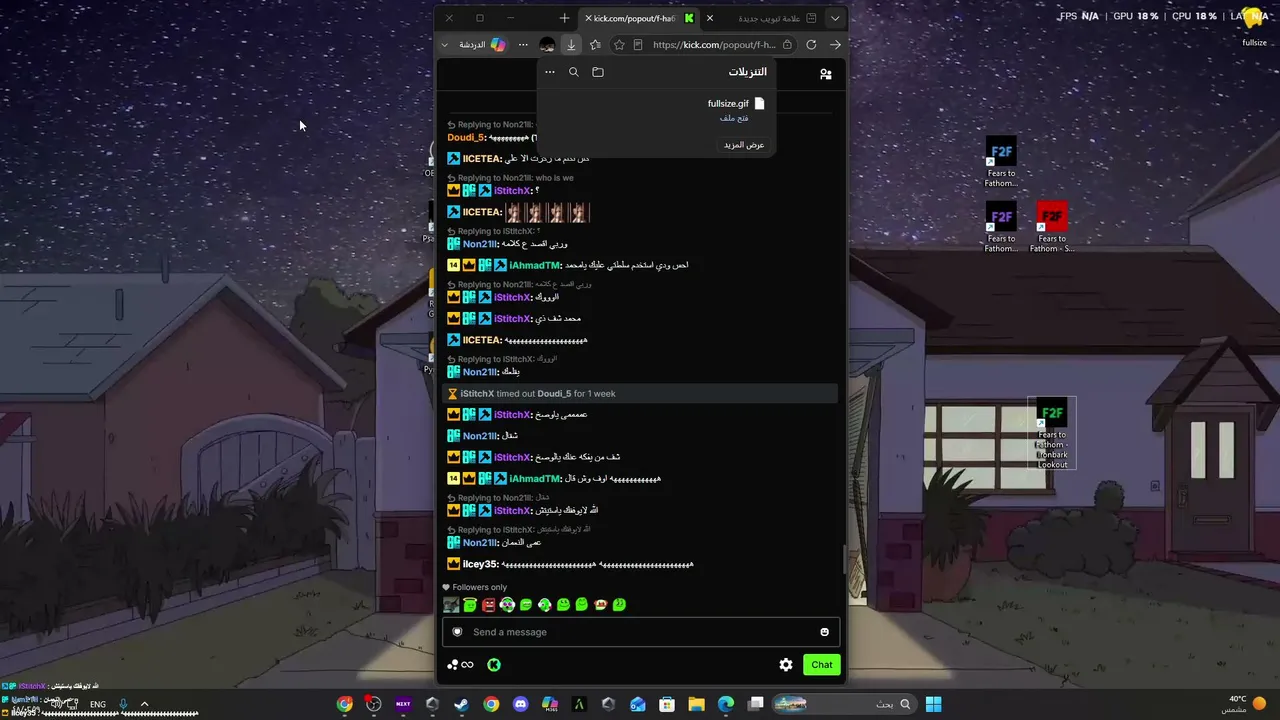Open File Explorer from the taskbar
1280x720 pixels.
pyautogui.click(x=696, y=704)
